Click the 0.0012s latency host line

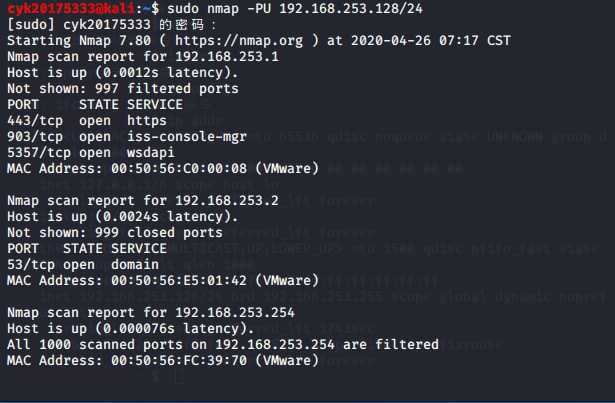[122, 73]
